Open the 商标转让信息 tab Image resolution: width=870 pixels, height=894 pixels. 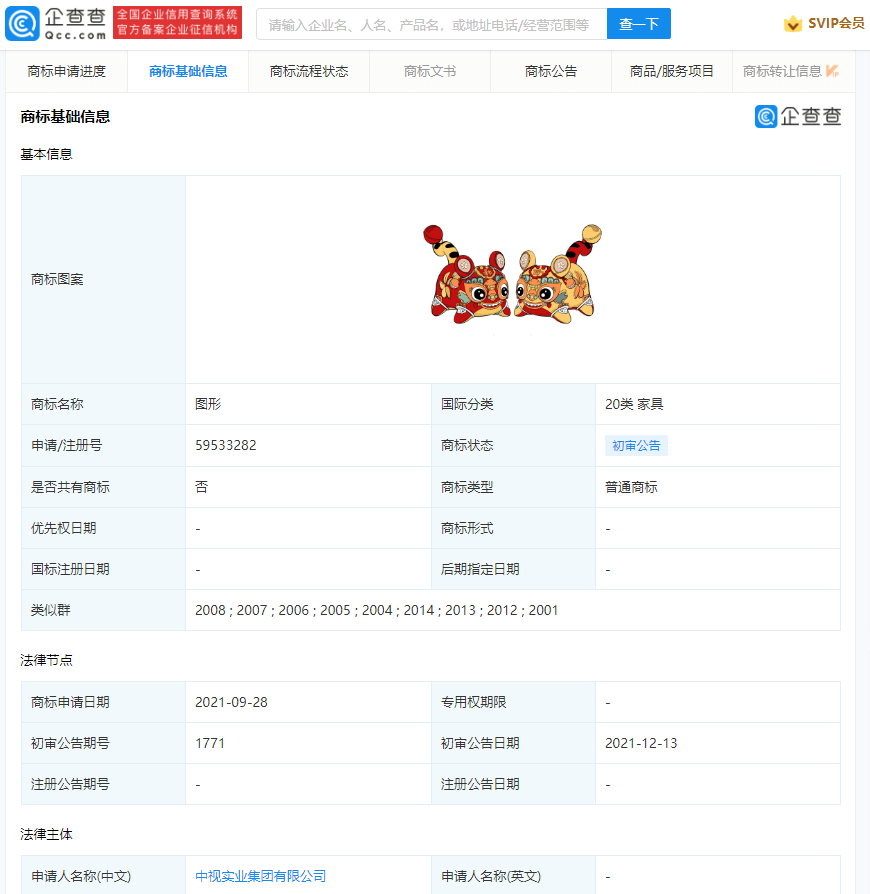click(x=782, y=71)
